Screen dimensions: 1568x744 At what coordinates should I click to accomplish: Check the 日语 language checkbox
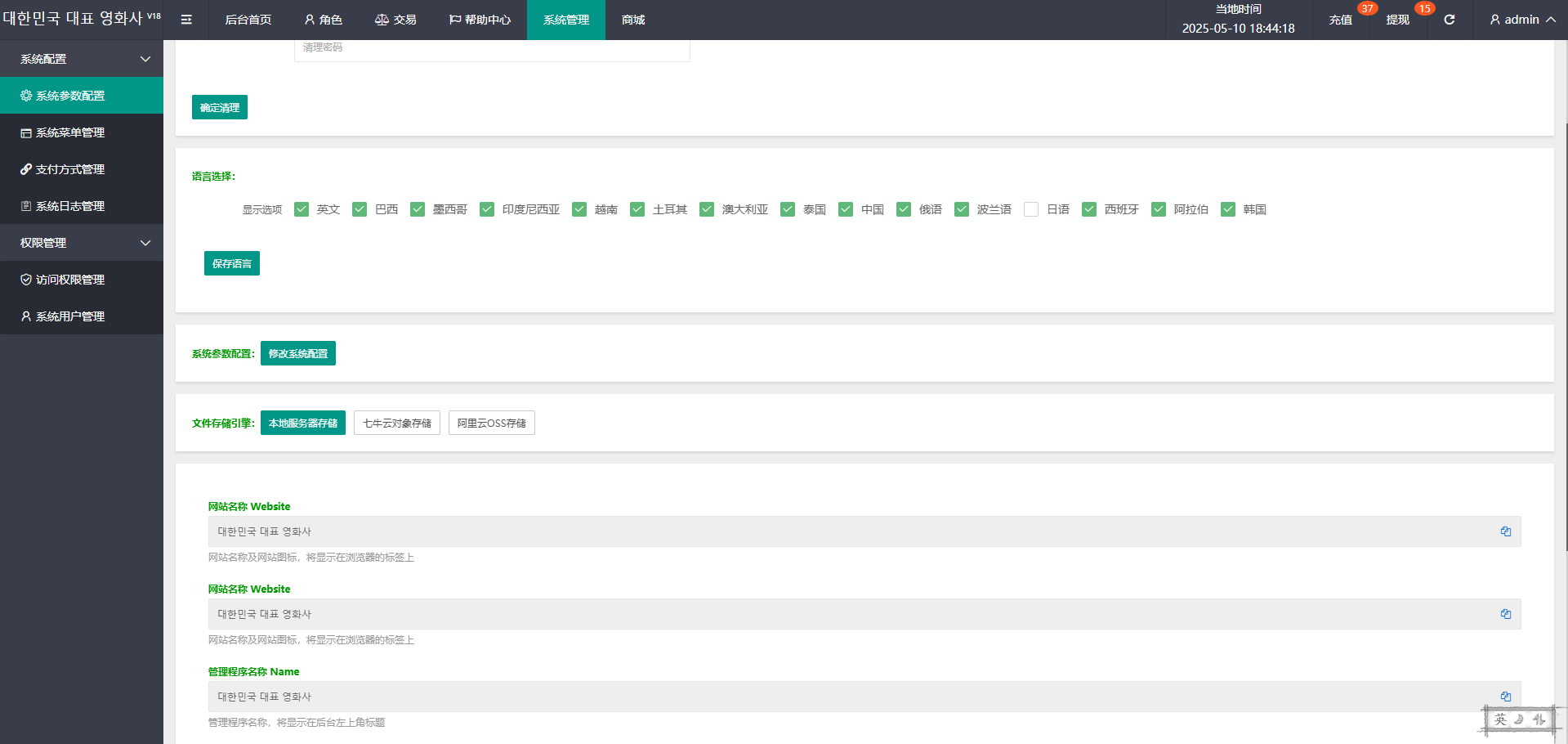pos(1031,209)
